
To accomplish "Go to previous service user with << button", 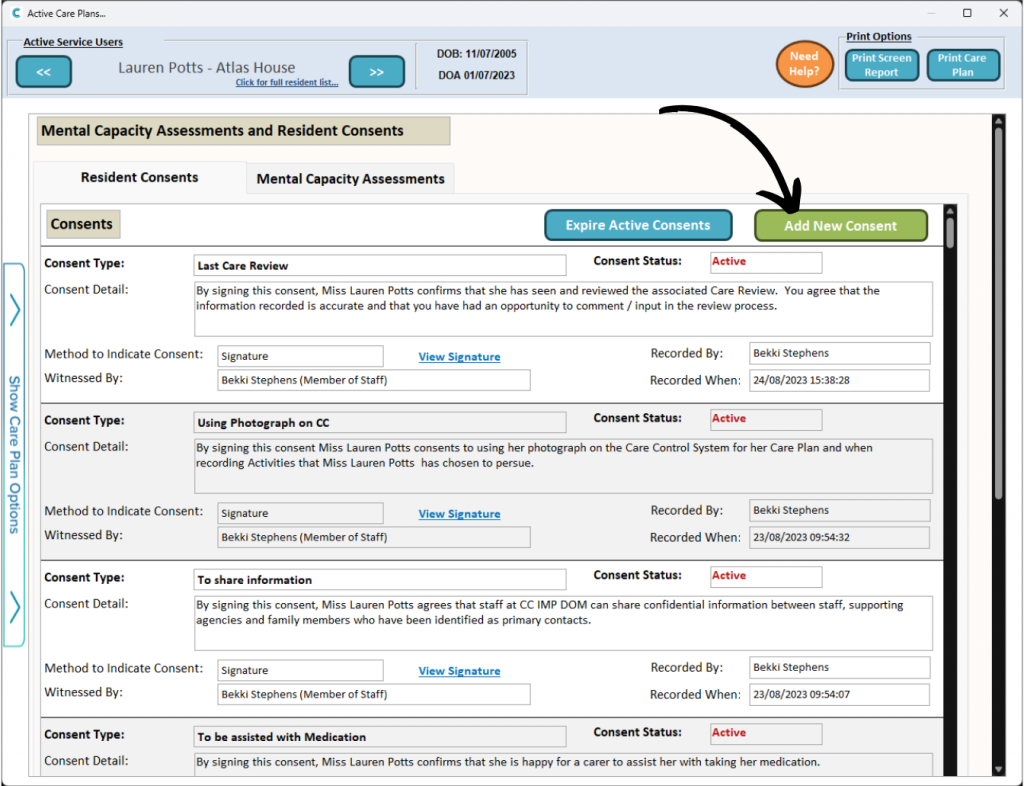I will pos(44,72).
